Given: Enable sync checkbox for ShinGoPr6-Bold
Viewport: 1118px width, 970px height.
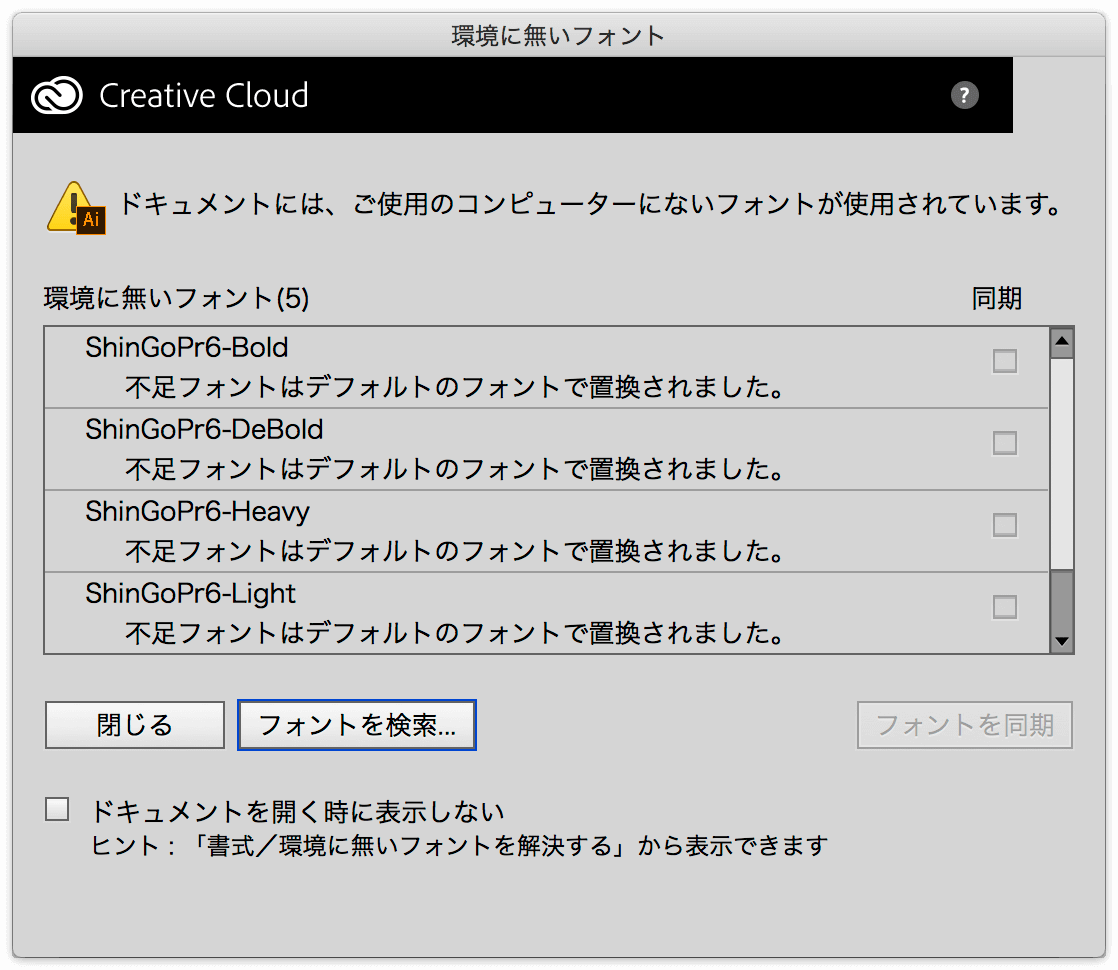Looking at the screenshot, I should 1005,361.
